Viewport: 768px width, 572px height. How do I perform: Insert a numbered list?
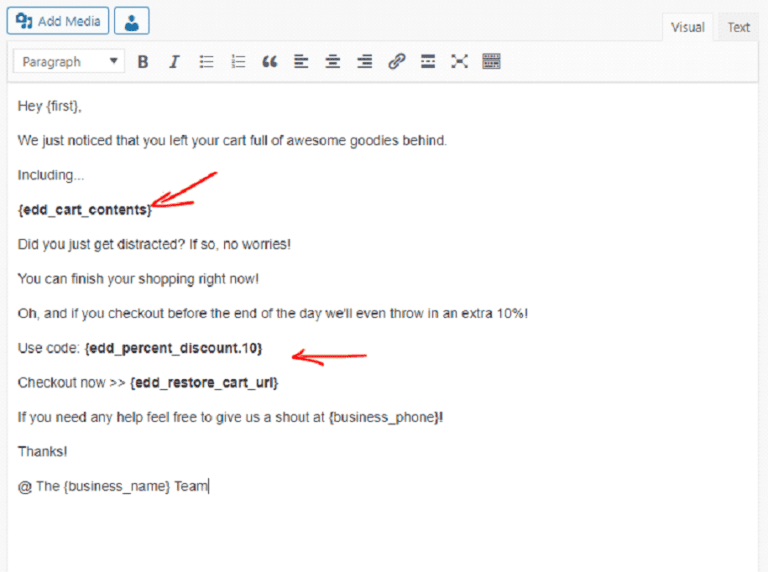[x=238, y=62]
